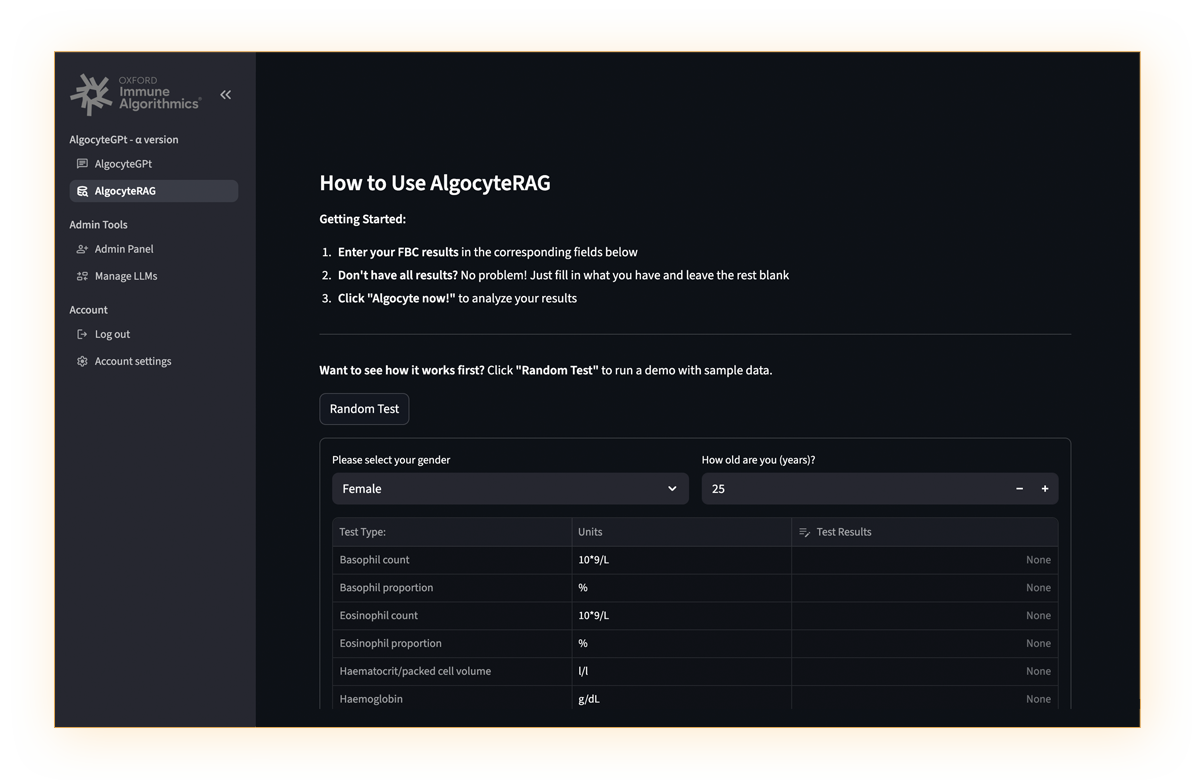
Task: Edit Eosinophil count test result cell
Action: click(x=924, y=616)
